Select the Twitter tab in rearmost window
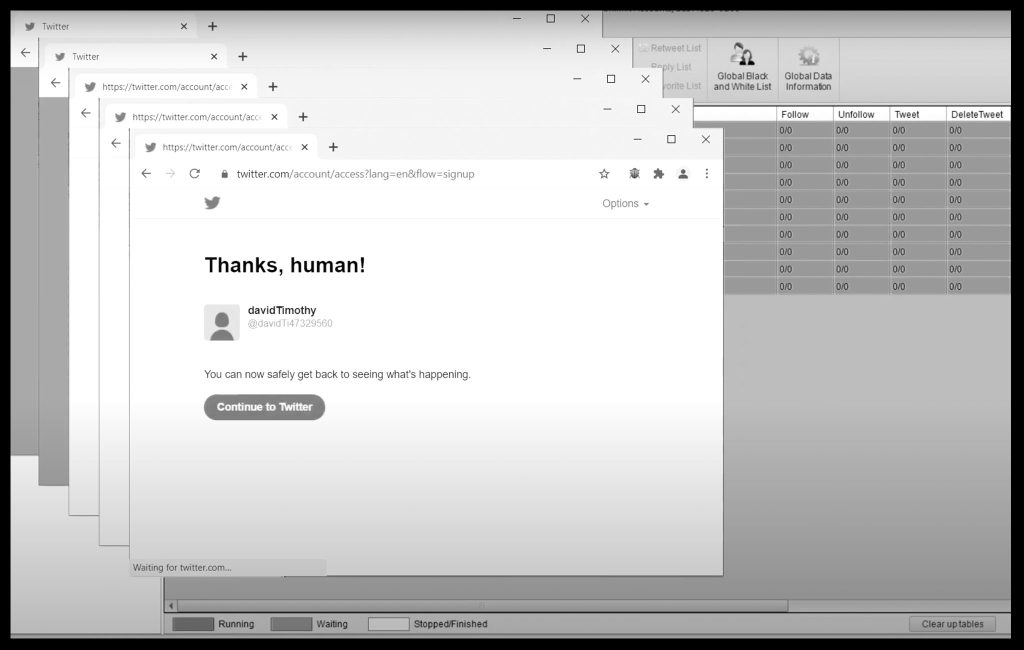The image size is (1024, 650). [x=104, y=26]
